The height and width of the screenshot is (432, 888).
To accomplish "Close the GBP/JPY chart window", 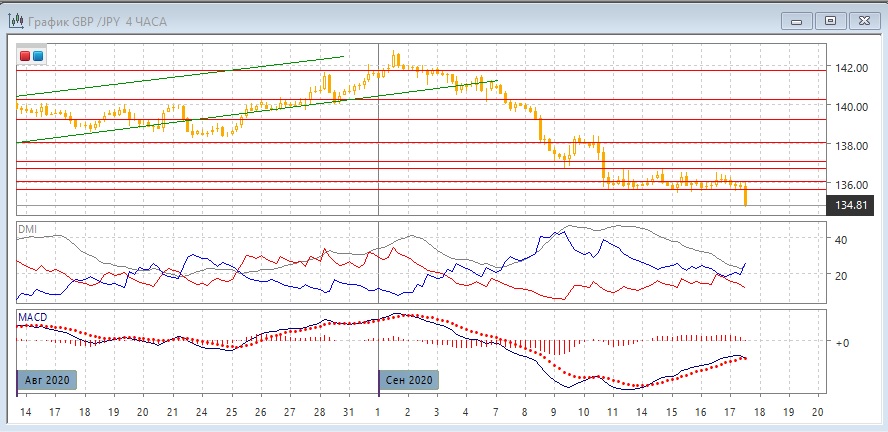I will tap(862, 19).
